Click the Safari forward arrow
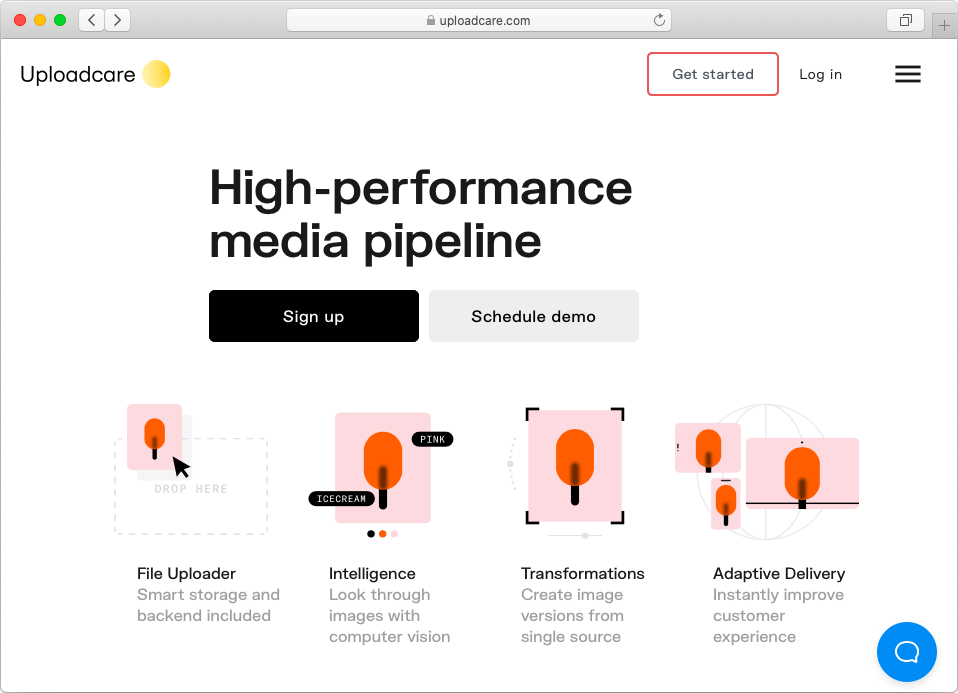 coord(117,20)
